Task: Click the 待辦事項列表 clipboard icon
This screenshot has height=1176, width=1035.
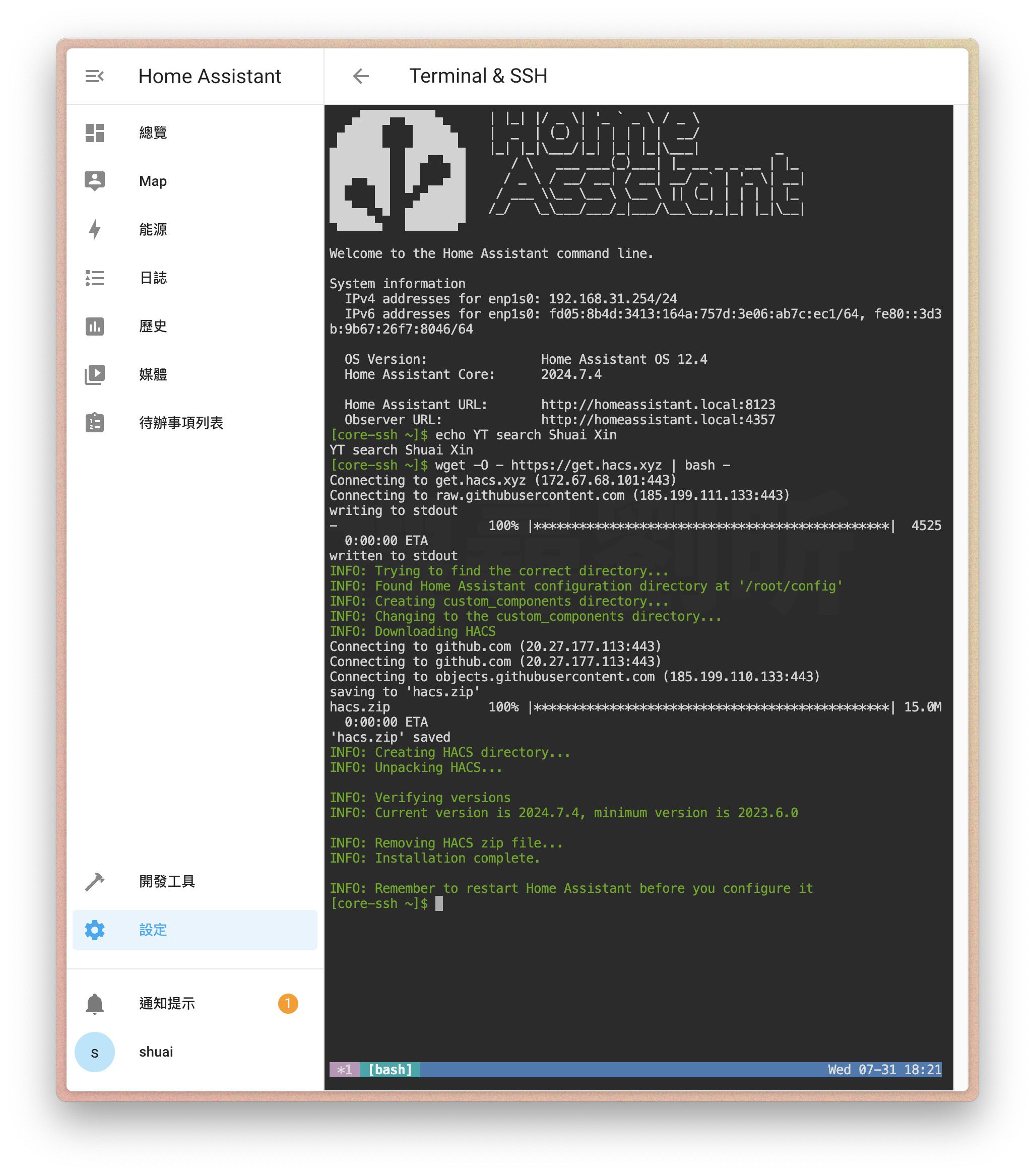Action: 94,422
